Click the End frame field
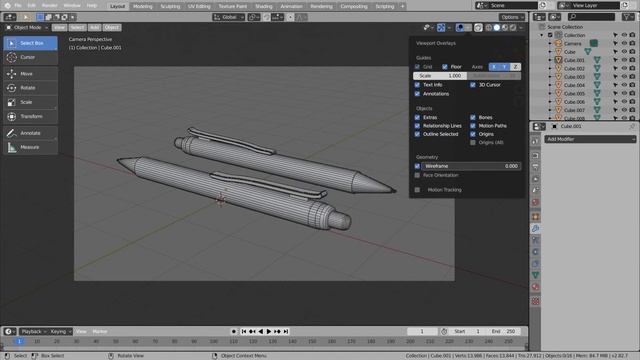 [503, 331]
